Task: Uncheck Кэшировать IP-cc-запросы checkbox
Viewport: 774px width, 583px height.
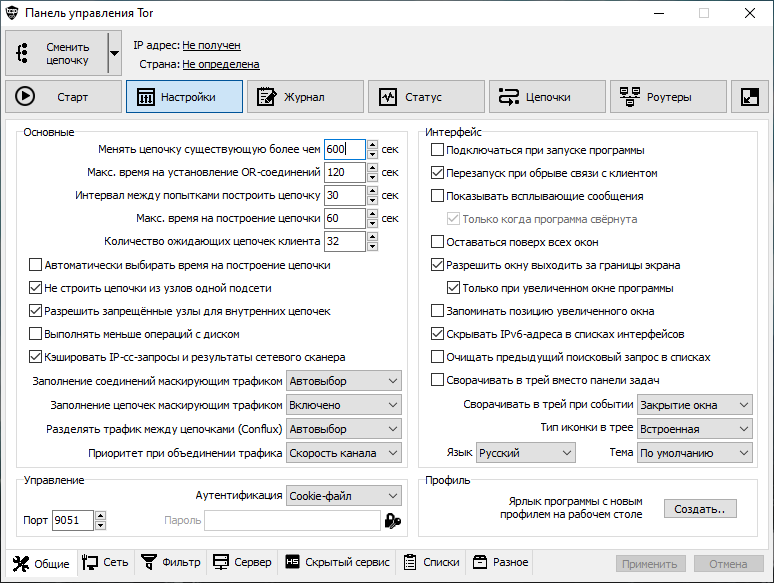Action: [x=36, y=357]
